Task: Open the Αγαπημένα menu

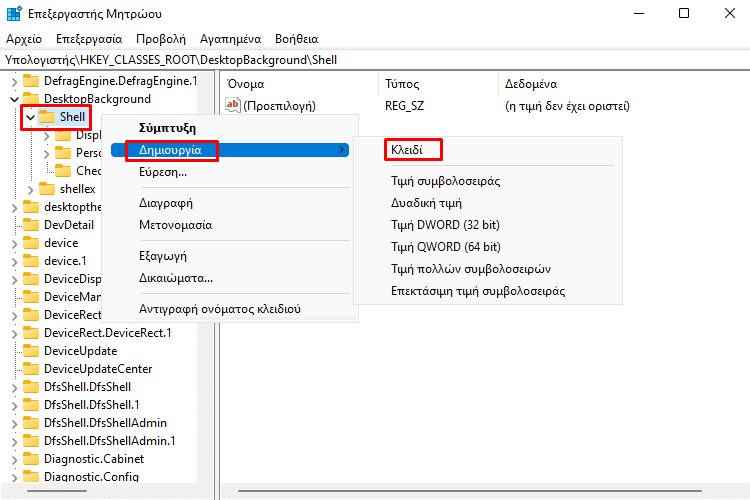Action: 231,39
